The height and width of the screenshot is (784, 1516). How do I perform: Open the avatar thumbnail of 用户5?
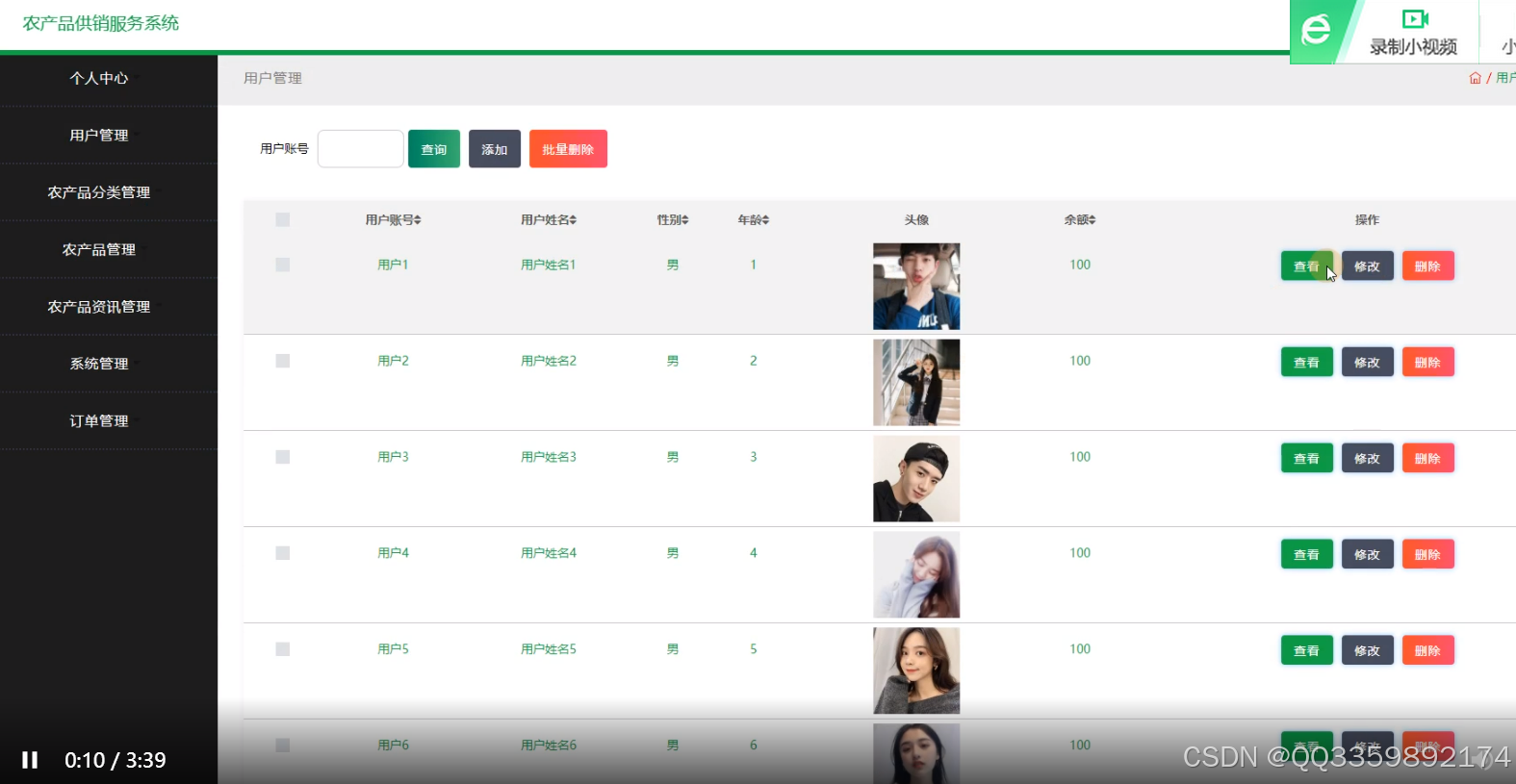pos(916,671)
